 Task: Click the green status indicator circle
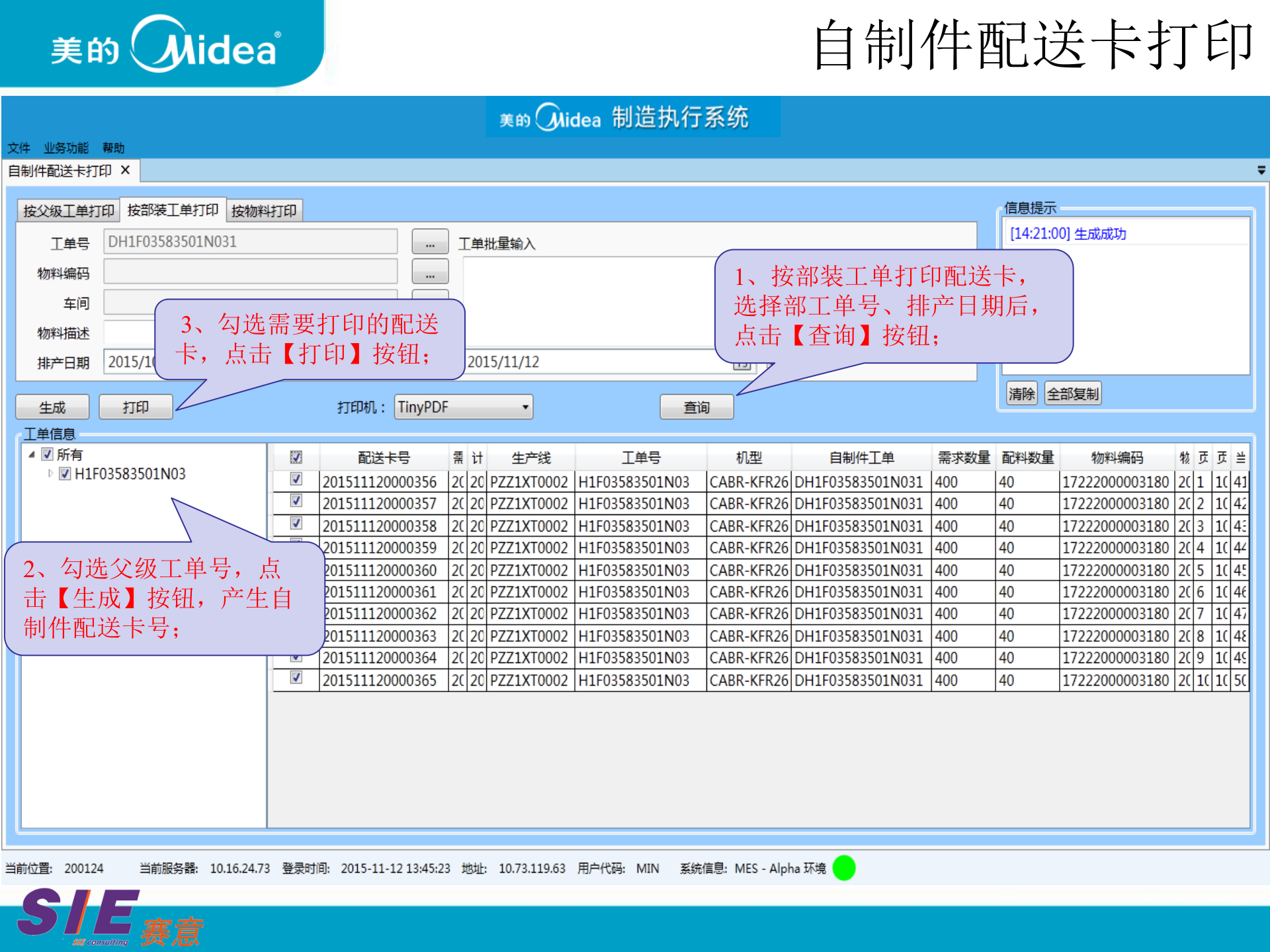[843, 868]
